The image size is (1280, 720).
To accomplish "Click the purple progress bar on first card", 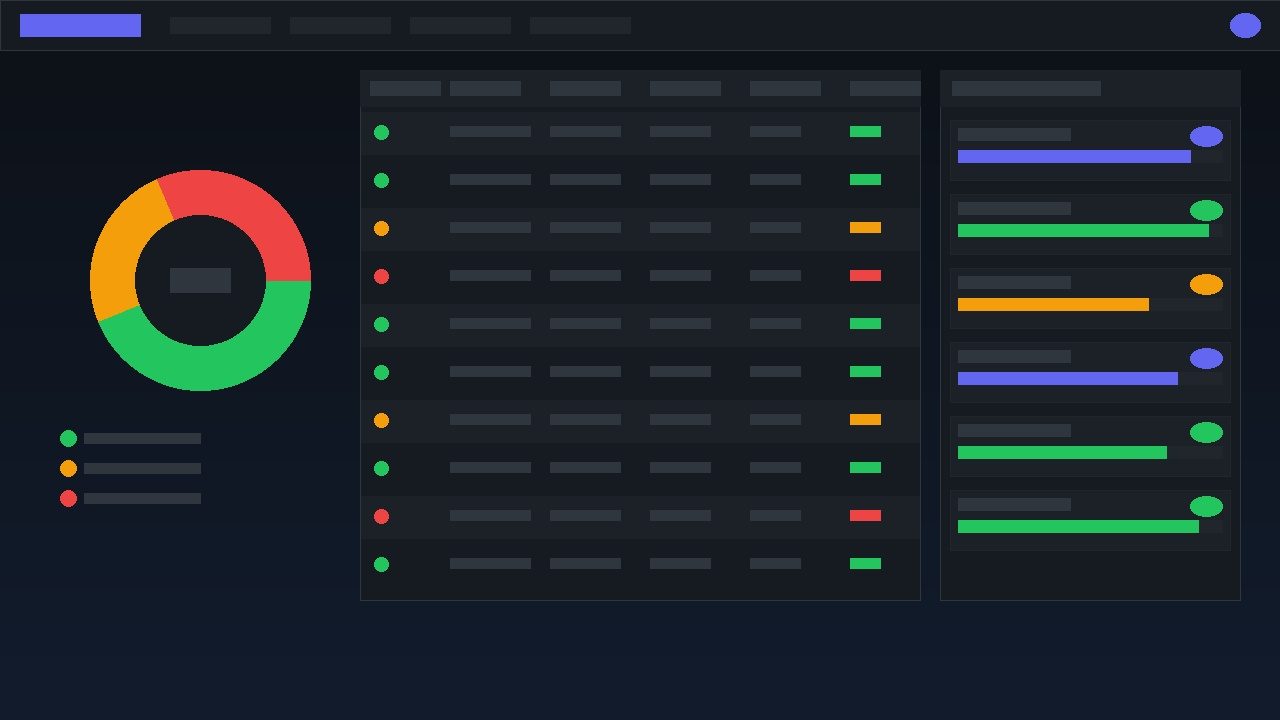I will [x=1074, y=157].
